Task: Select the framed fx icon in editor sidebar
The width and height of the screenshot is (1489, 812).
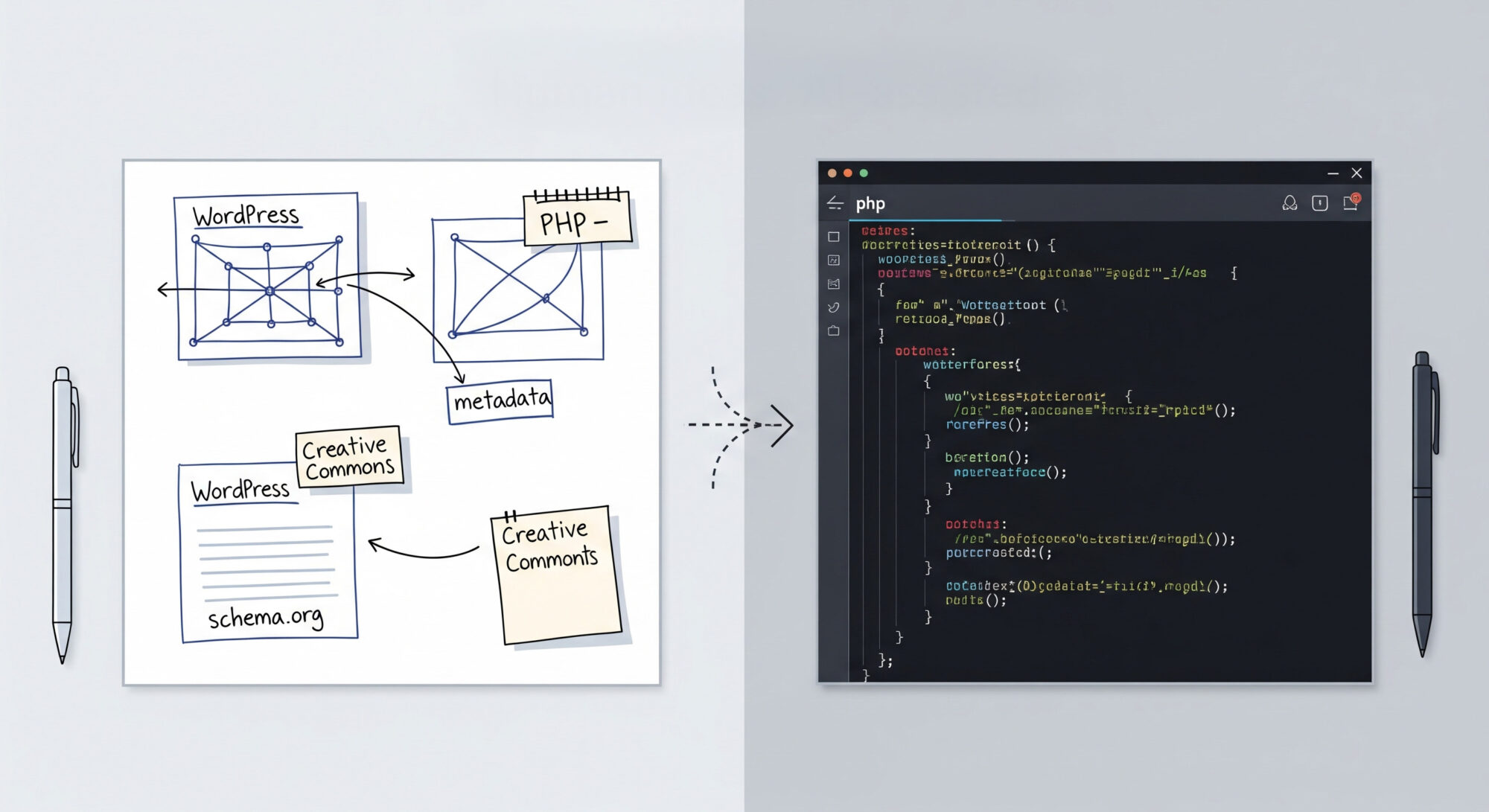Action: (834, 260)
